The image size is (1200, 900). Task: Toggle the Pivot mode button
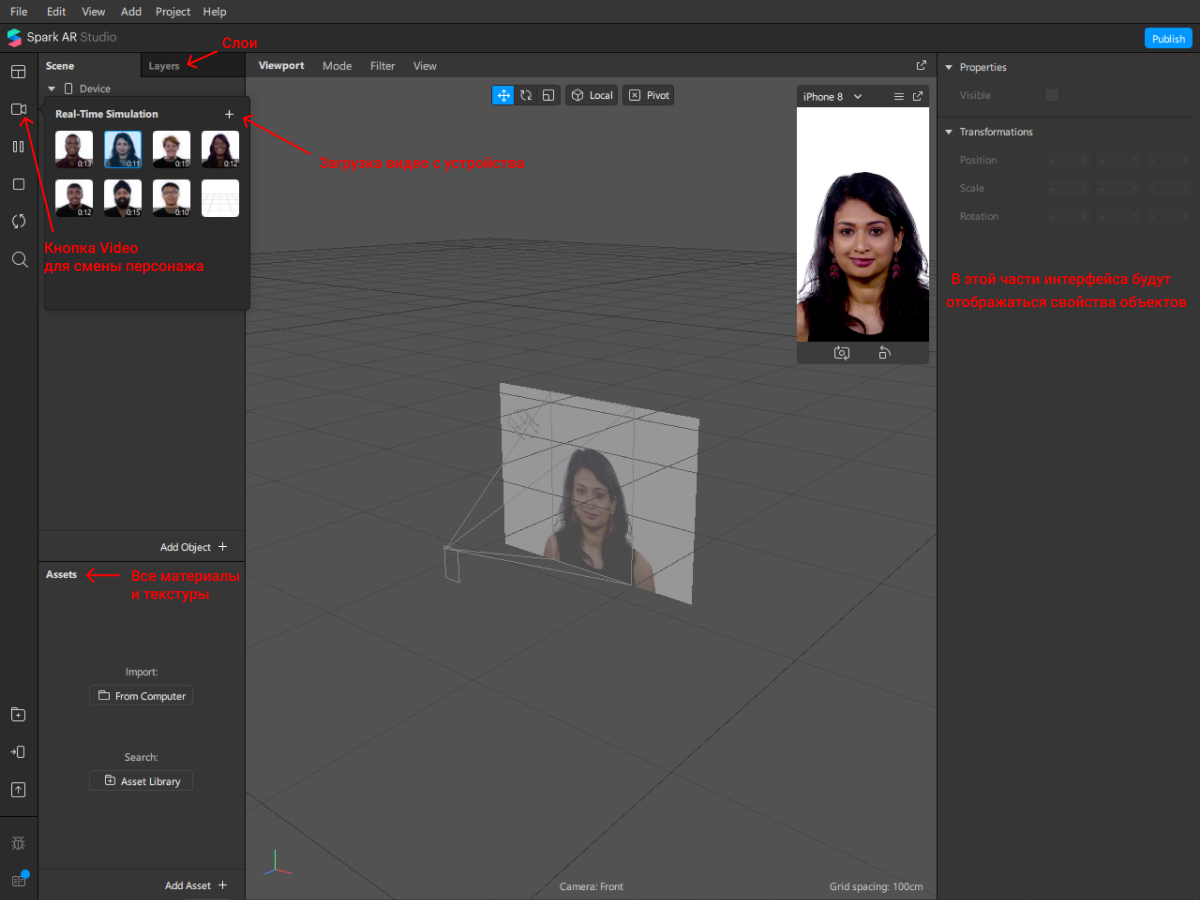[x=648, y=95]
